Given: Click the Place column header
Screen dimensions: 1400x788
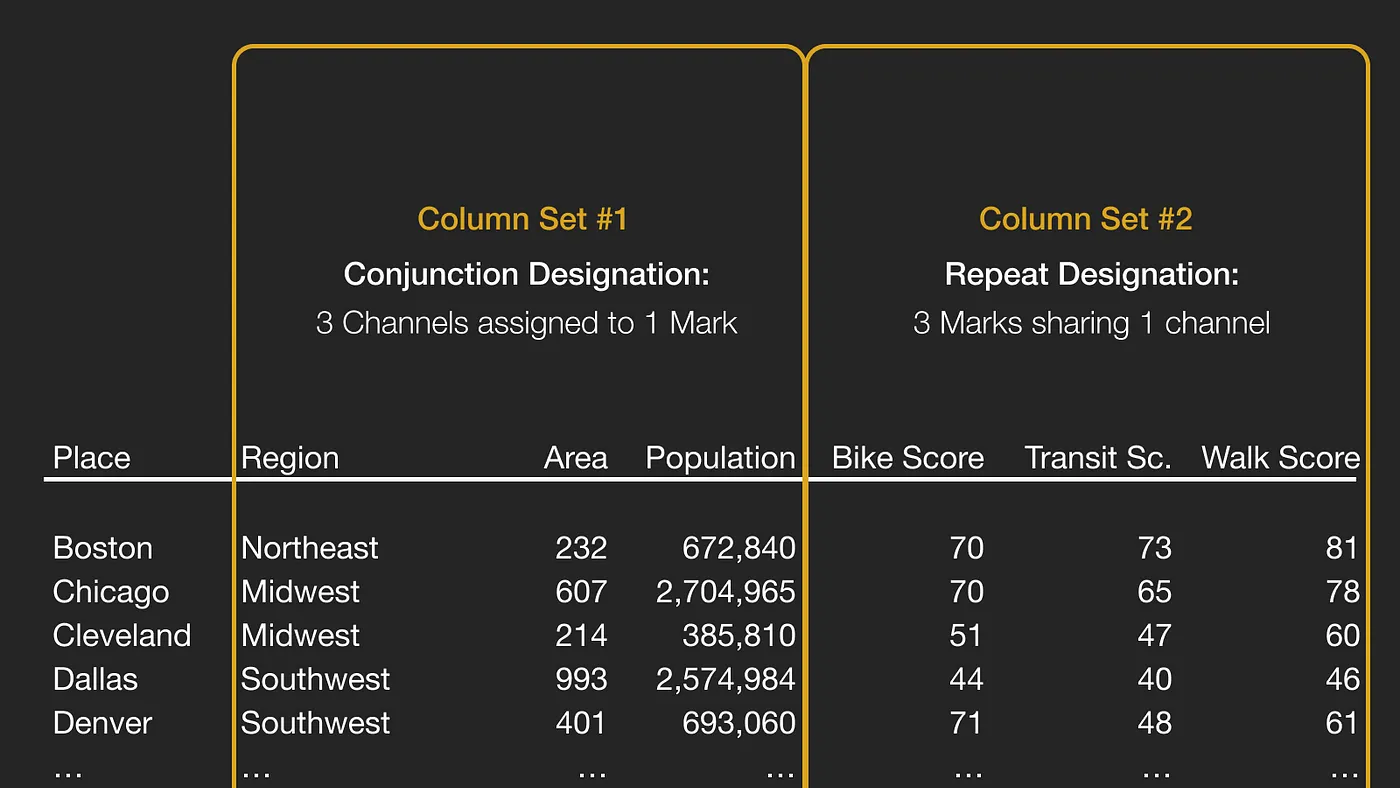Looking at the screenshot, I should 91,458.
